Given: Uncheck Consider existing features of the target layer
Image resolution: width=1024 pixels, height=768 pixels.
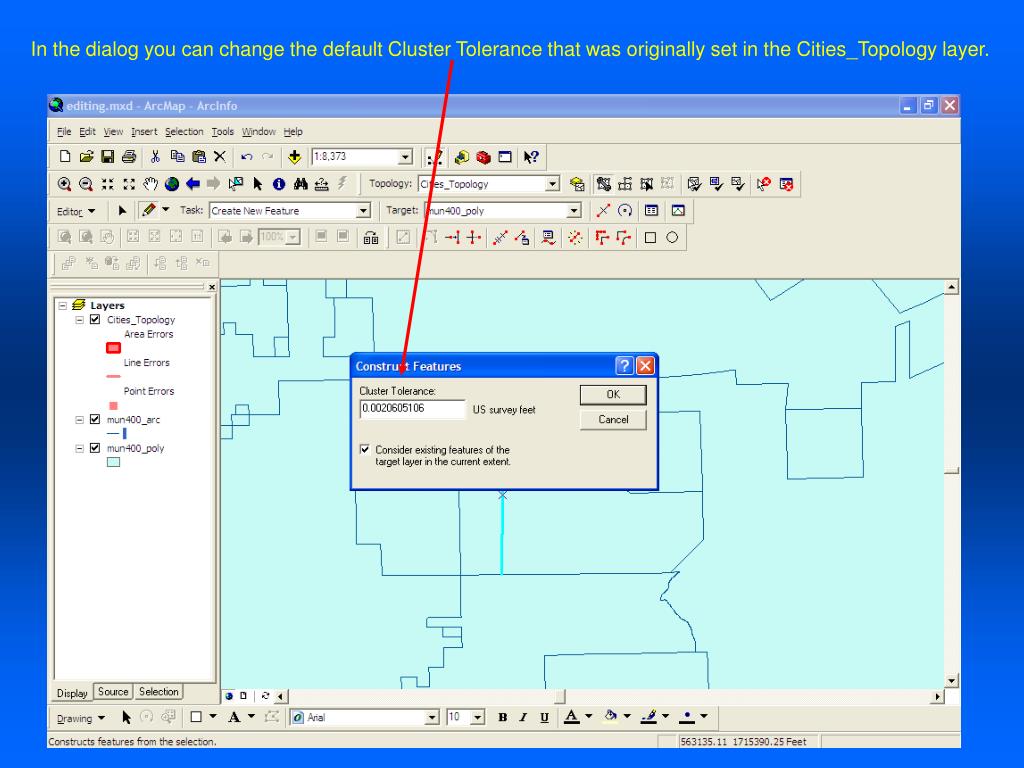Looking at the screenshot, I should 364,449.
